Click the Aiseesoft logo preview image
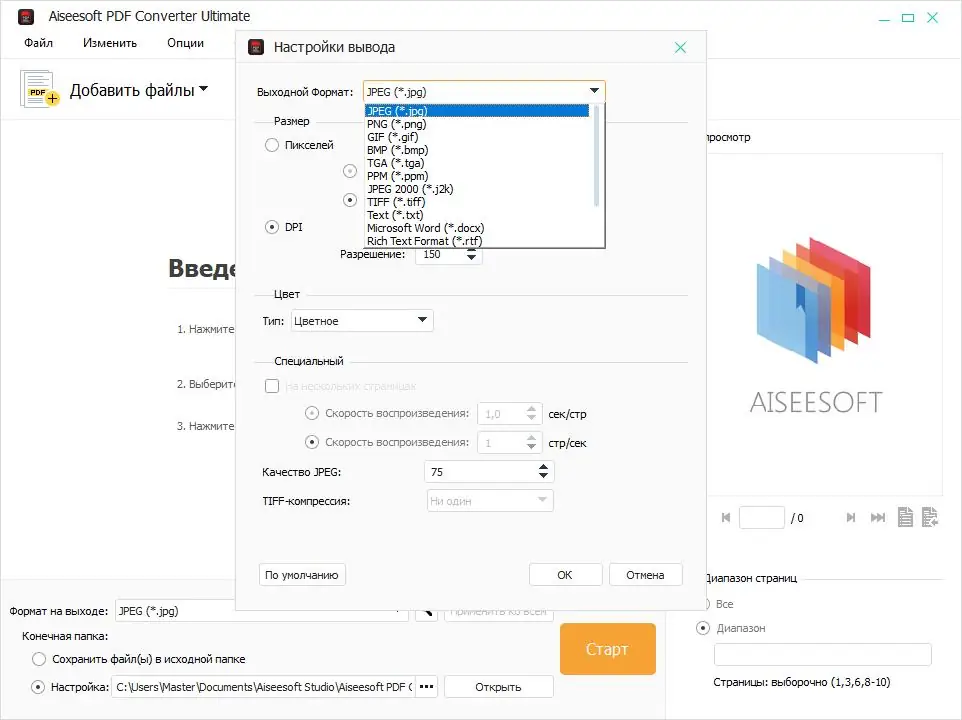 815,325
